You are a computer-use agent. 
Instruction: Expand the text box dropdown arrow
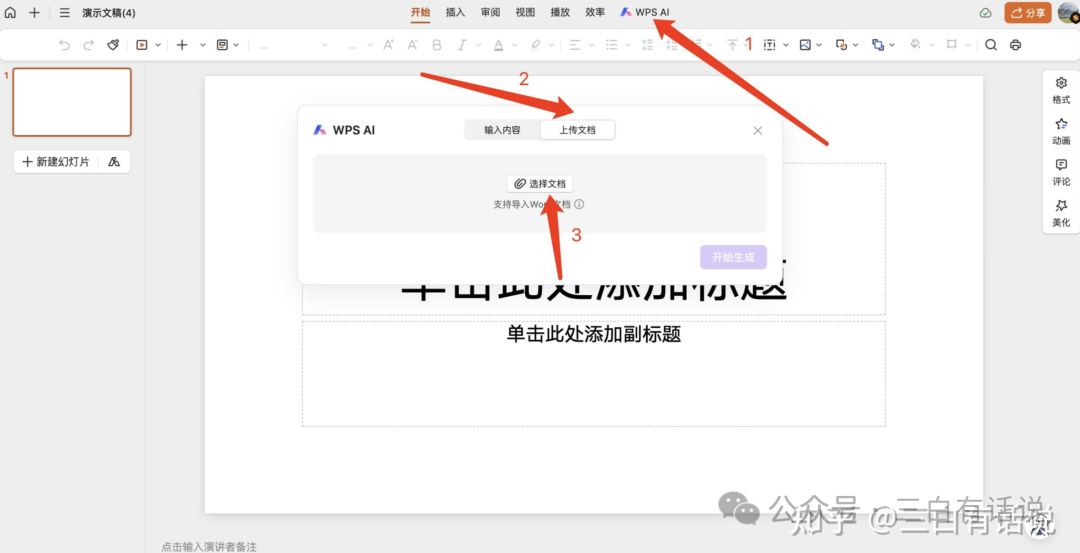pos(786,45)
